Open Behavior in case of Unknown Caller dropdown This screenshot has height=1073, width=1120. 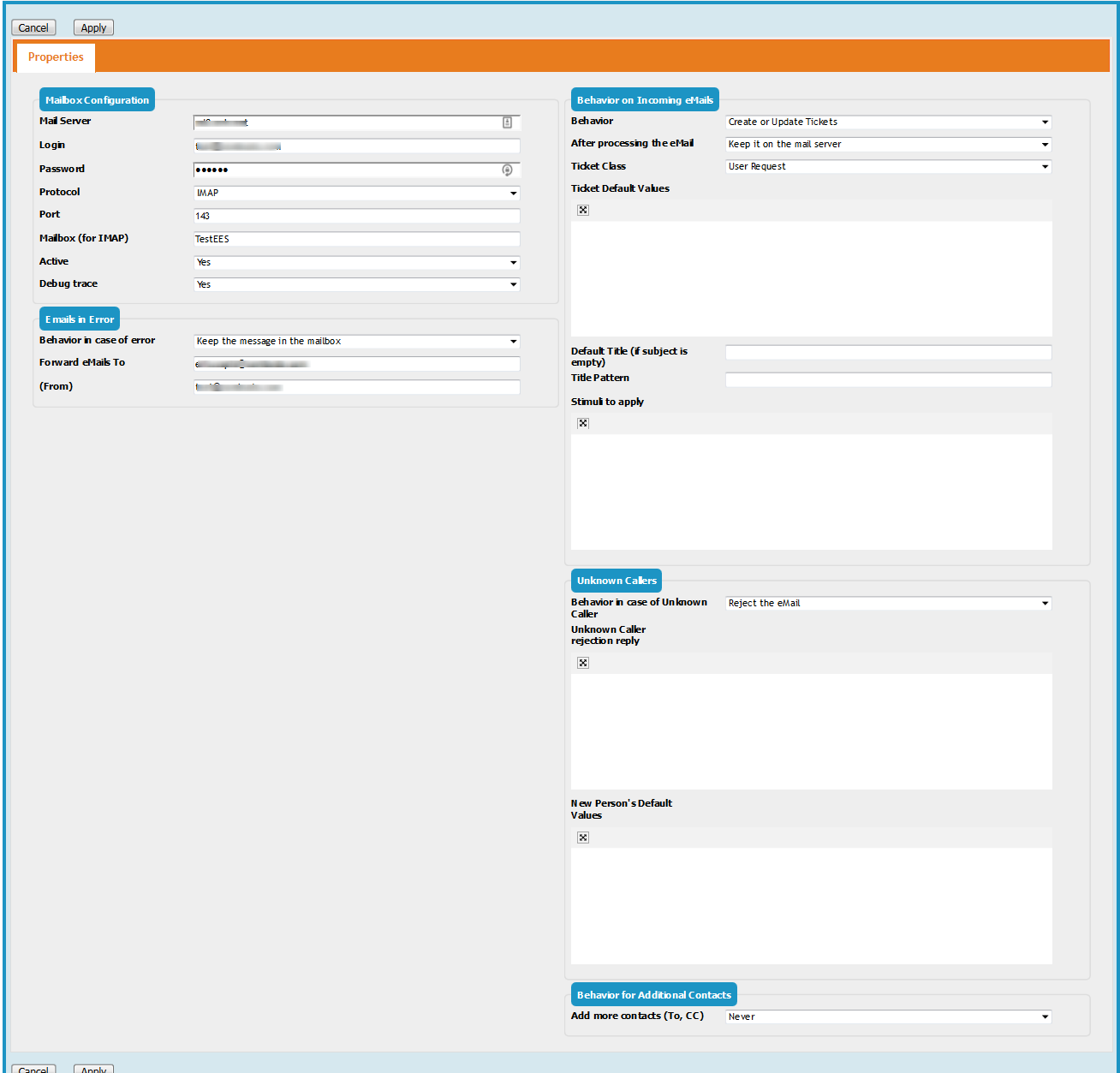click(888, 604)
